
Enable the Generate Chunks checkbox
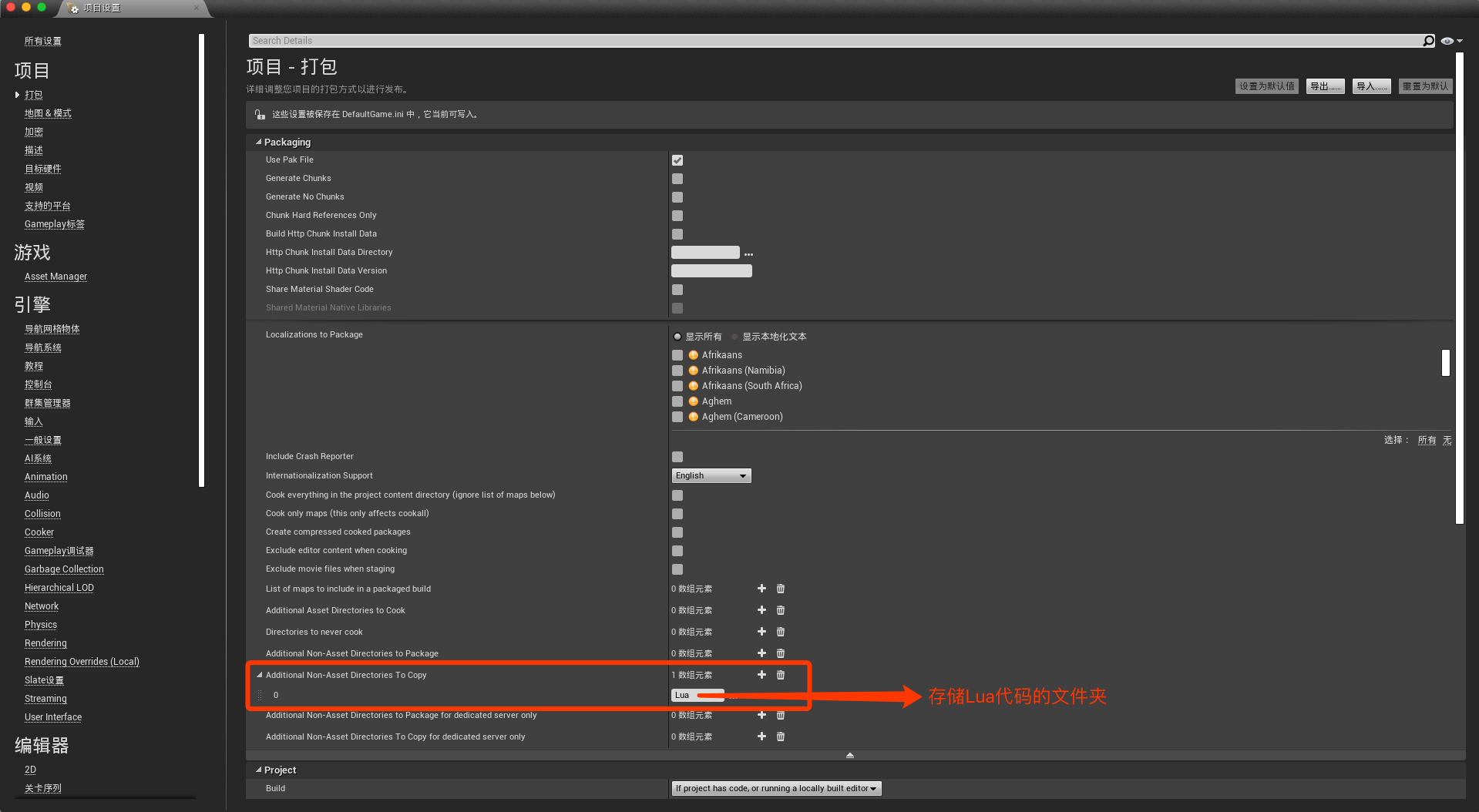[677, 179]
